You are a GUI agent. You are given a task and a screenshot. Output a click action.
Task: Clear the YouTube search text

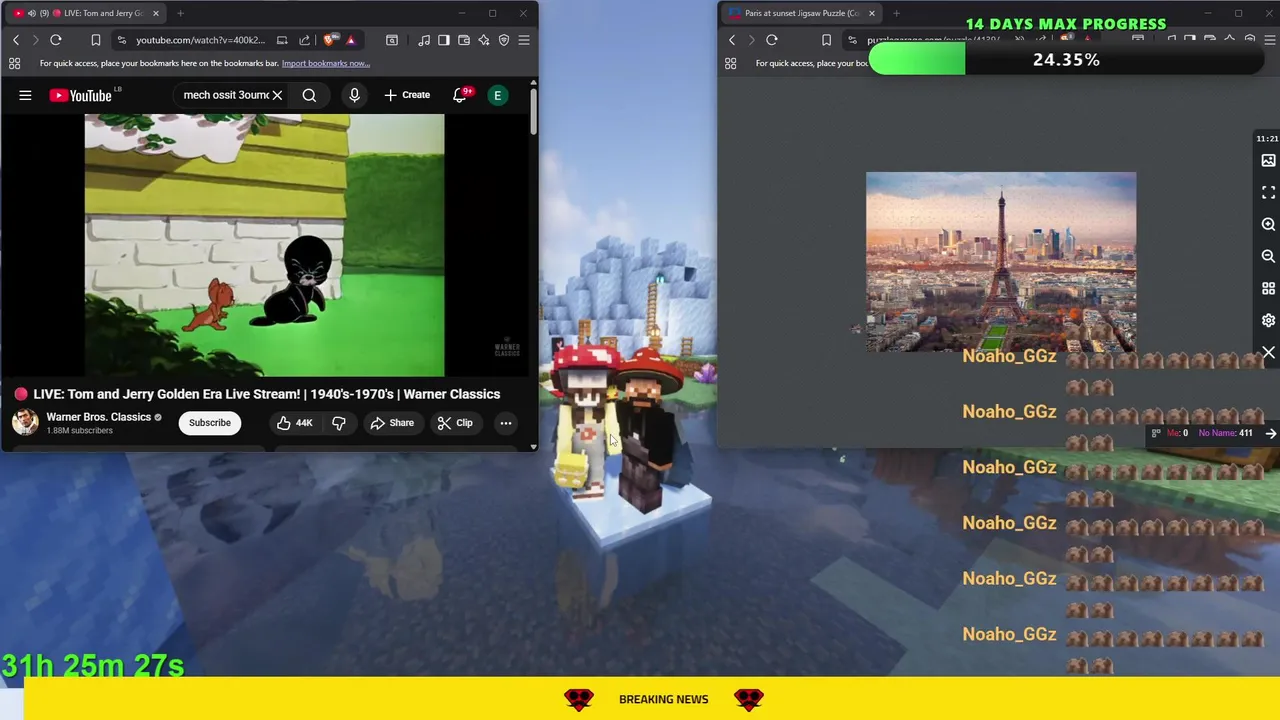click(x=277, y=95)
